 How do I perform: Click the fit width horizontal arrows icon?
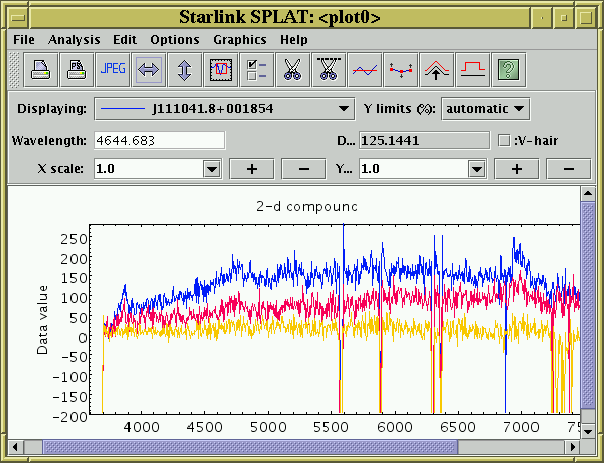[148, 70]
